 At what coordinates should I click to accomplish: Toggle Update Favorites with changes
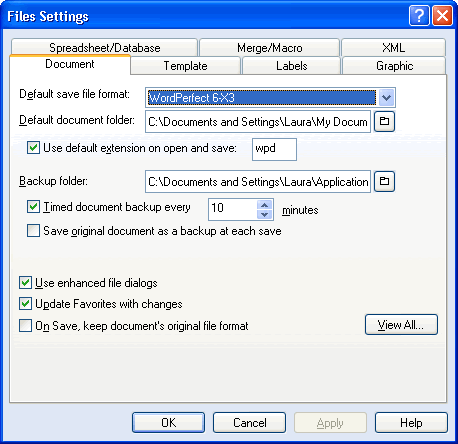[25, 304]
